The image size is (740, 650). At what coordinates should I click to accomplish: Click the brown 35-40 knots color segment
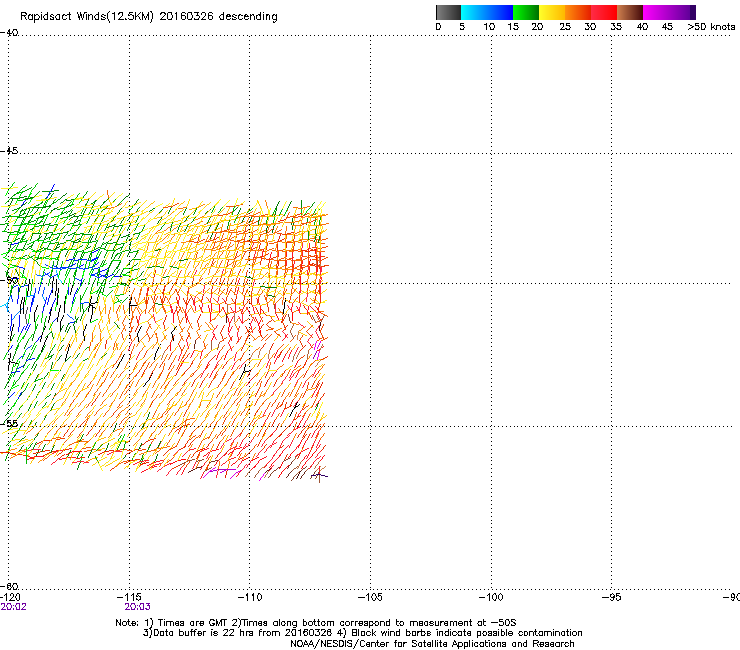[630, 12]
